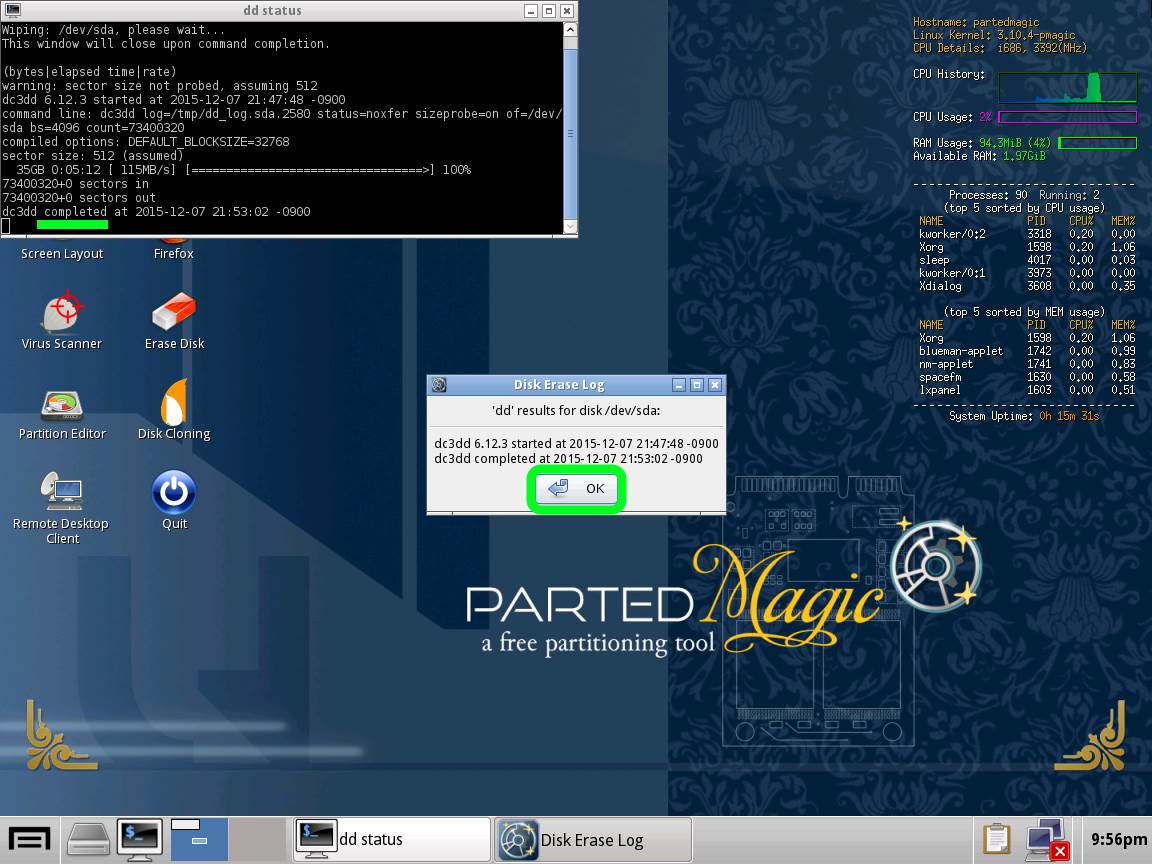Open dd status window menu icon

(12, 10)
